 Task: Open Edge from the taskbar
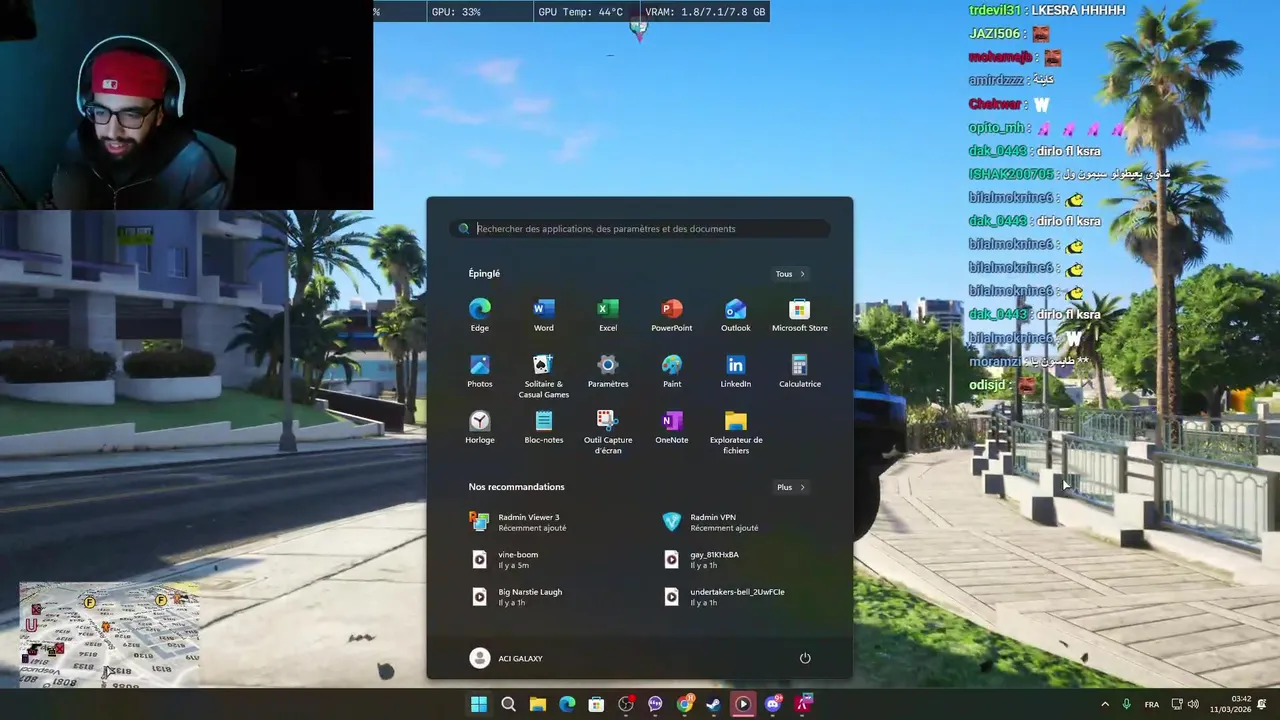pos(567,704)
